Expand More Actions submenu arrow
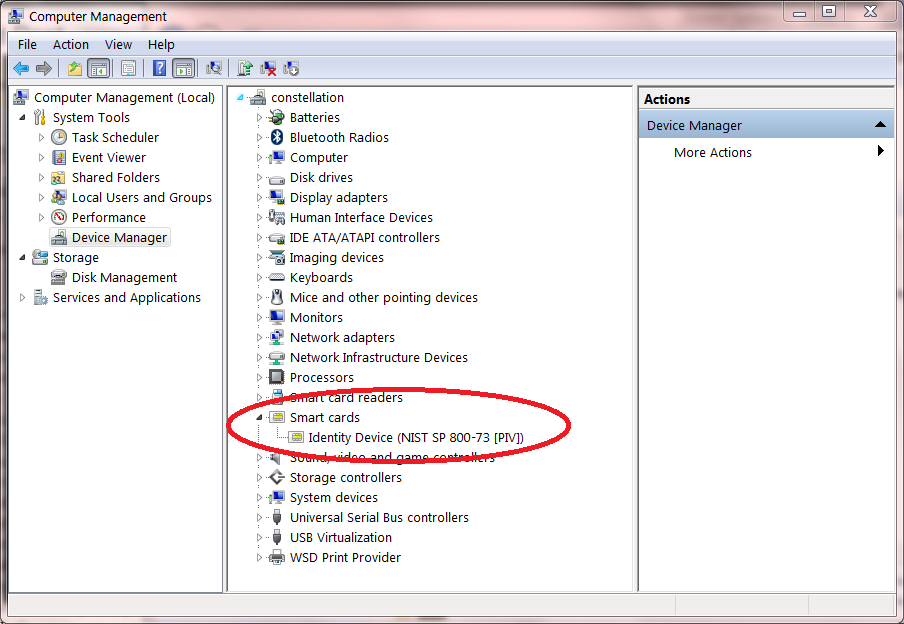The image size is (904, 624). [880, 152]
